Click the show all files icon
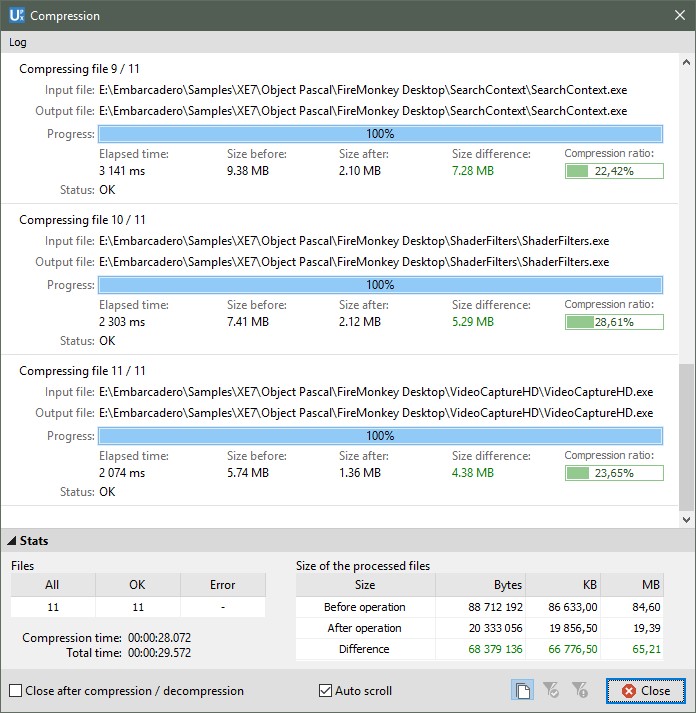Viewport: 696px width, 713px height. click(522, 690)
